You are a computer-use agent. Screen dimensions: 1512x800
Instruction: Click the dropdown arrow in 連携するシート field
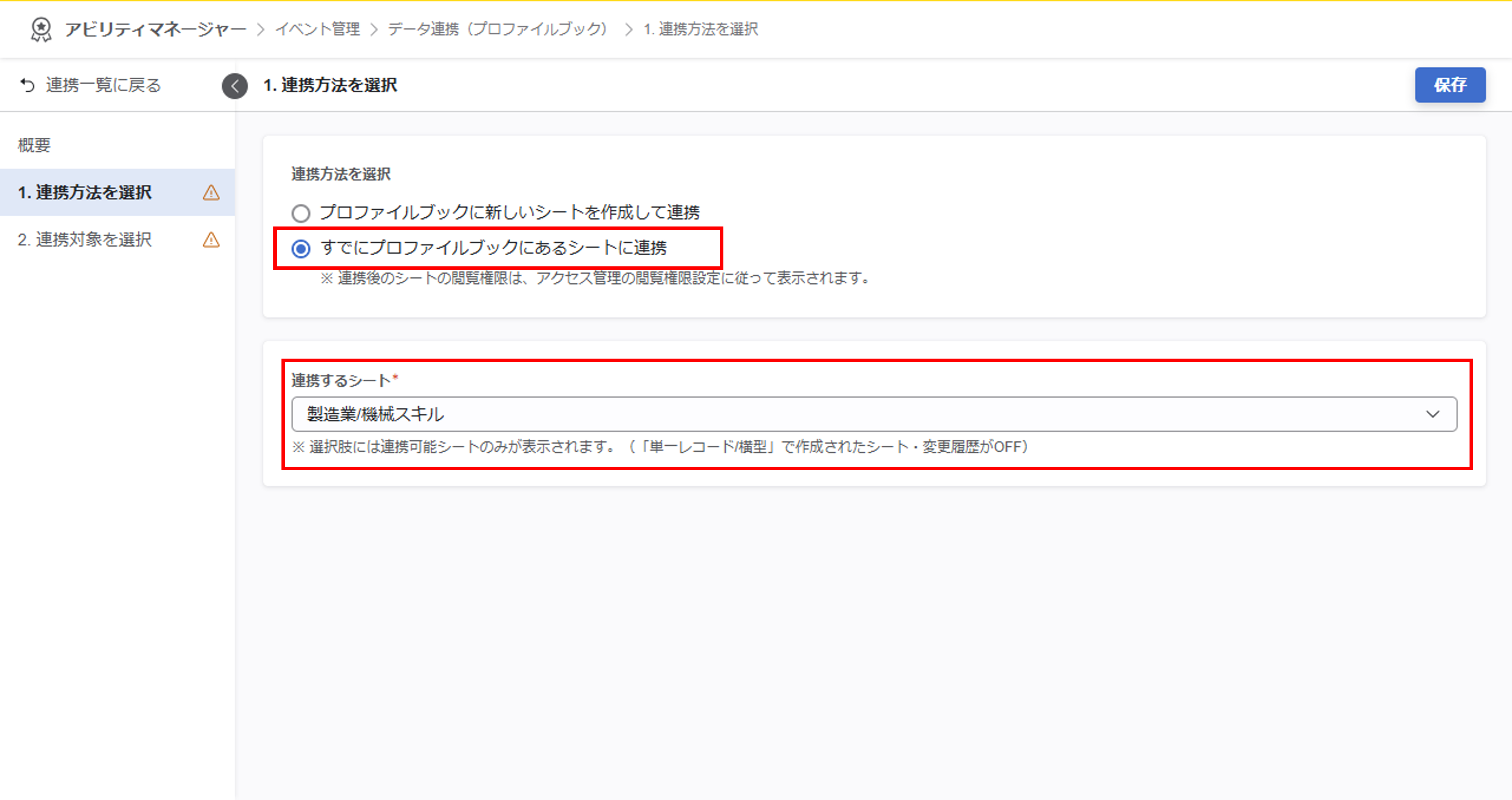pyautogui.click(x=1433, y=414)
